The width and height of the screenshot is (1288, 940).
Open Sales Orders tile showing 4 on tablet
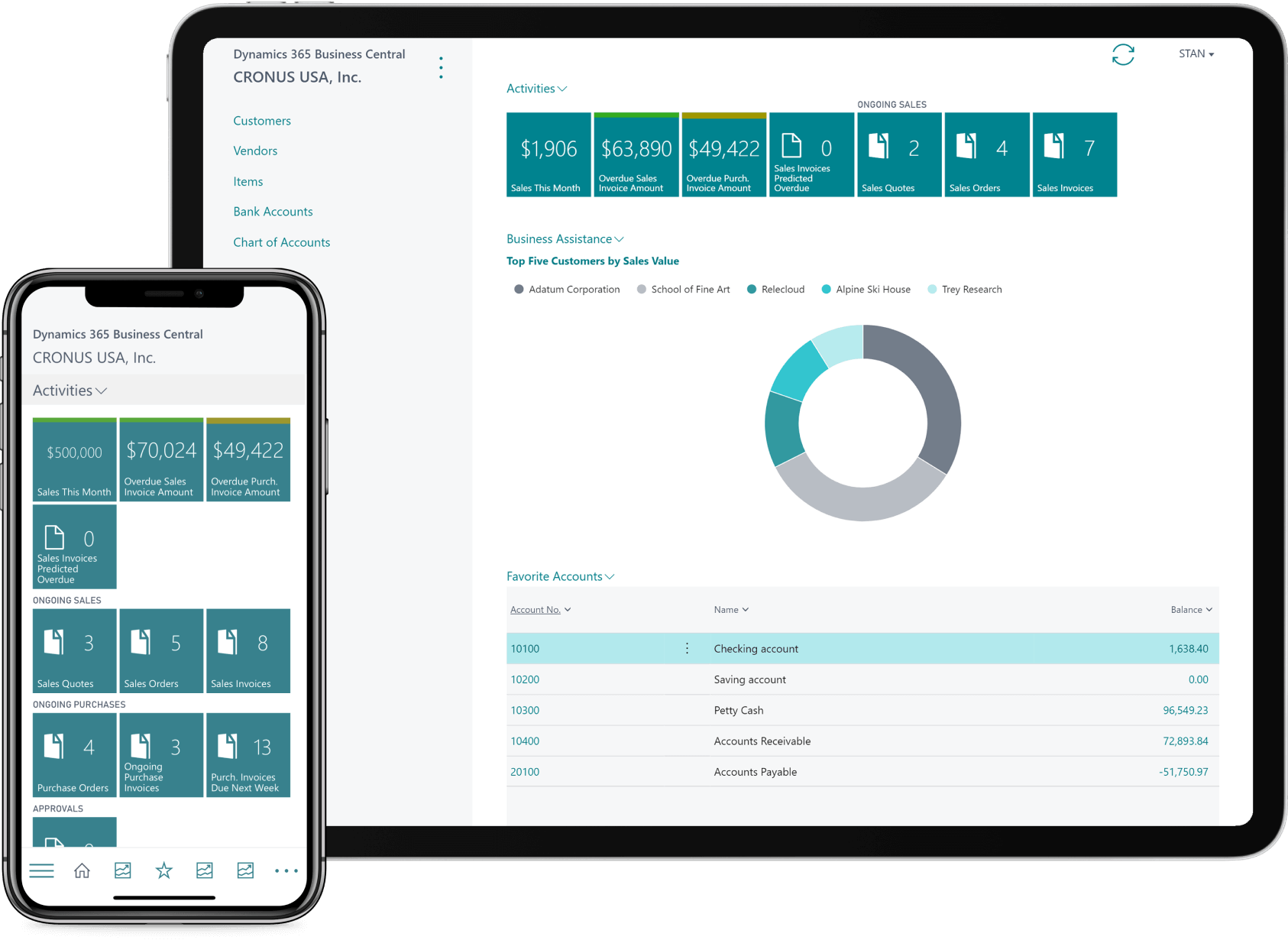[987, 154]
